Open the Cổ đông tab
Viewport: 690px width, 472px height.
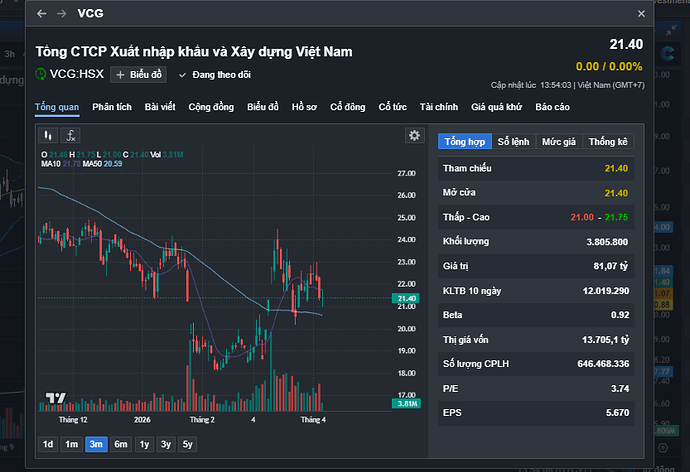348,107
